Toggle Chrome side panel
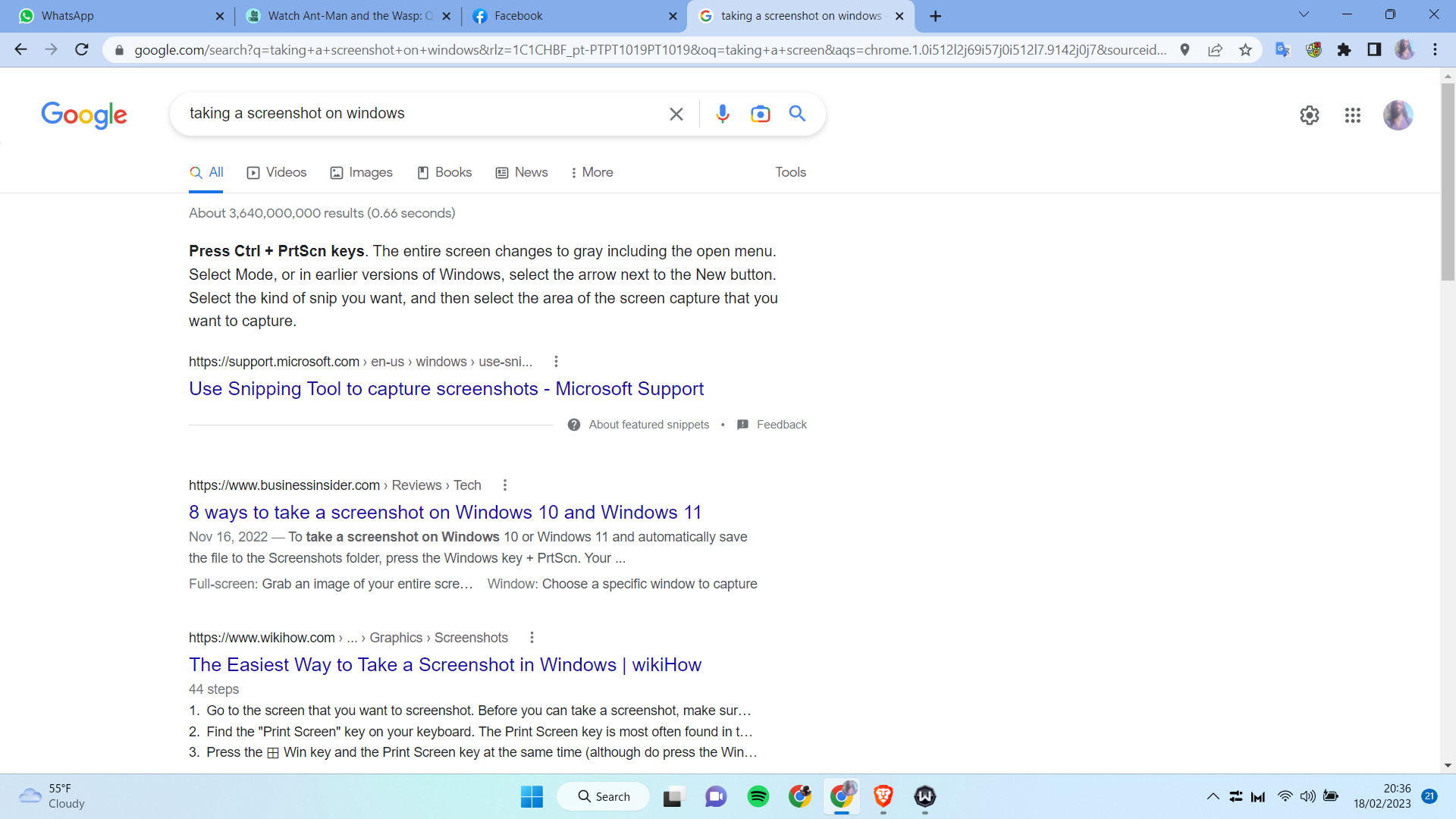Viewport: 1456px width, 819px height. 1373,50
